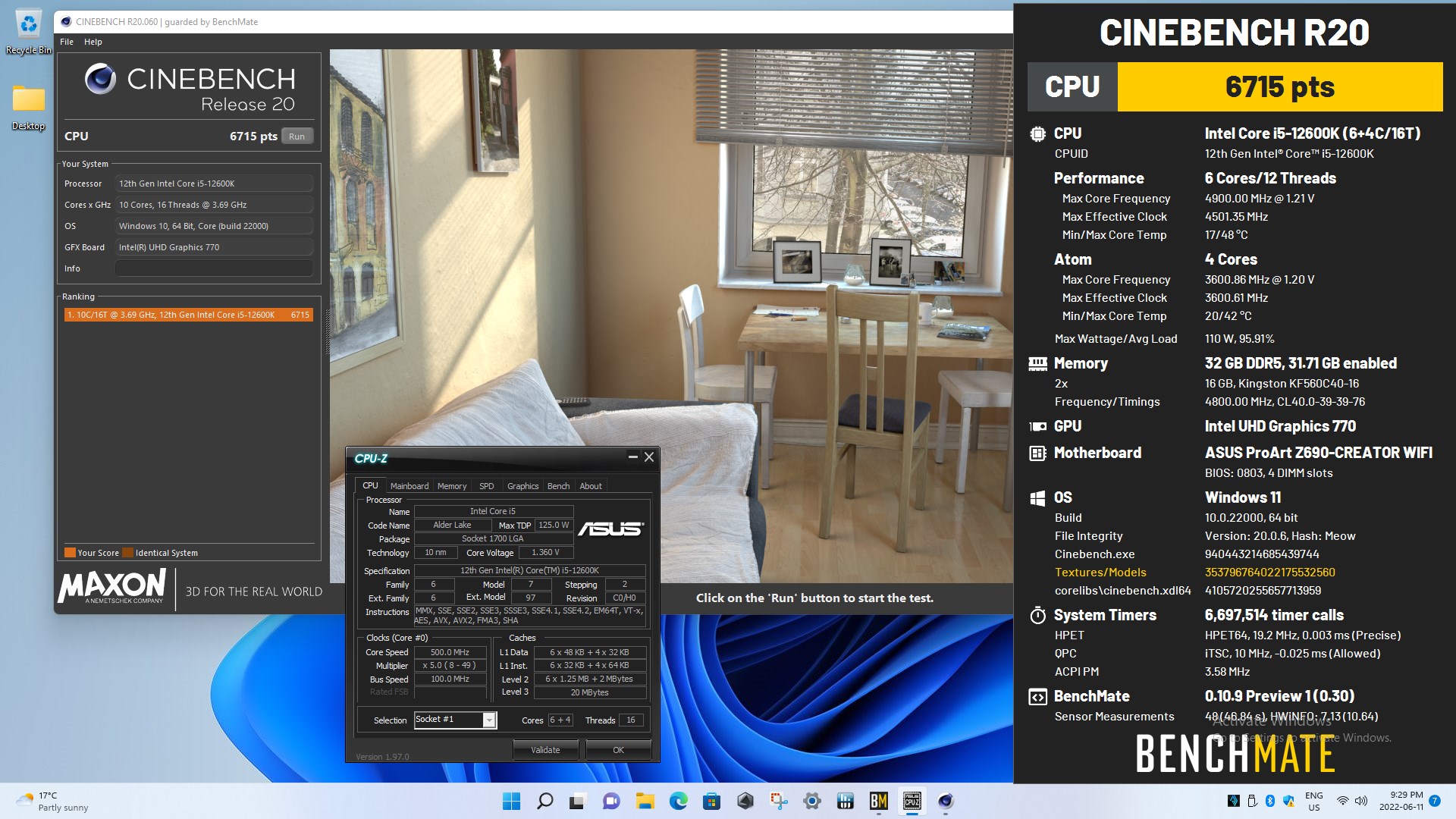Click the volume speaker tray icon
Screen dimensions: 1456x819
pyautogui.click(x=1361, y=801)
